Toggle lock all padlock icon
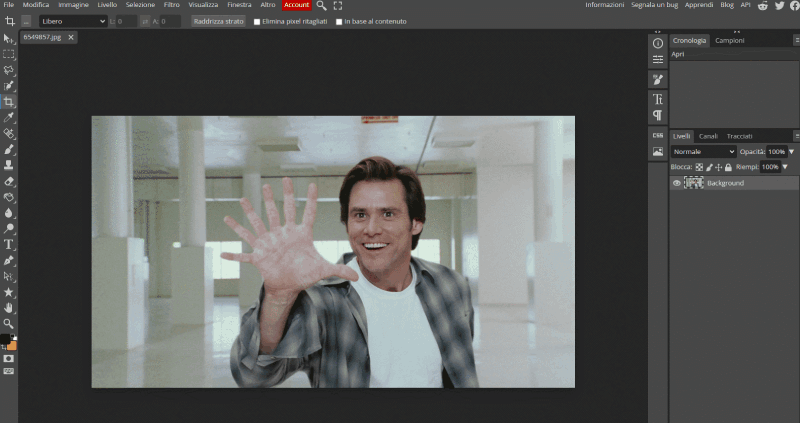The width and height of the screenshot is (800, 423). tap(728, 167)
